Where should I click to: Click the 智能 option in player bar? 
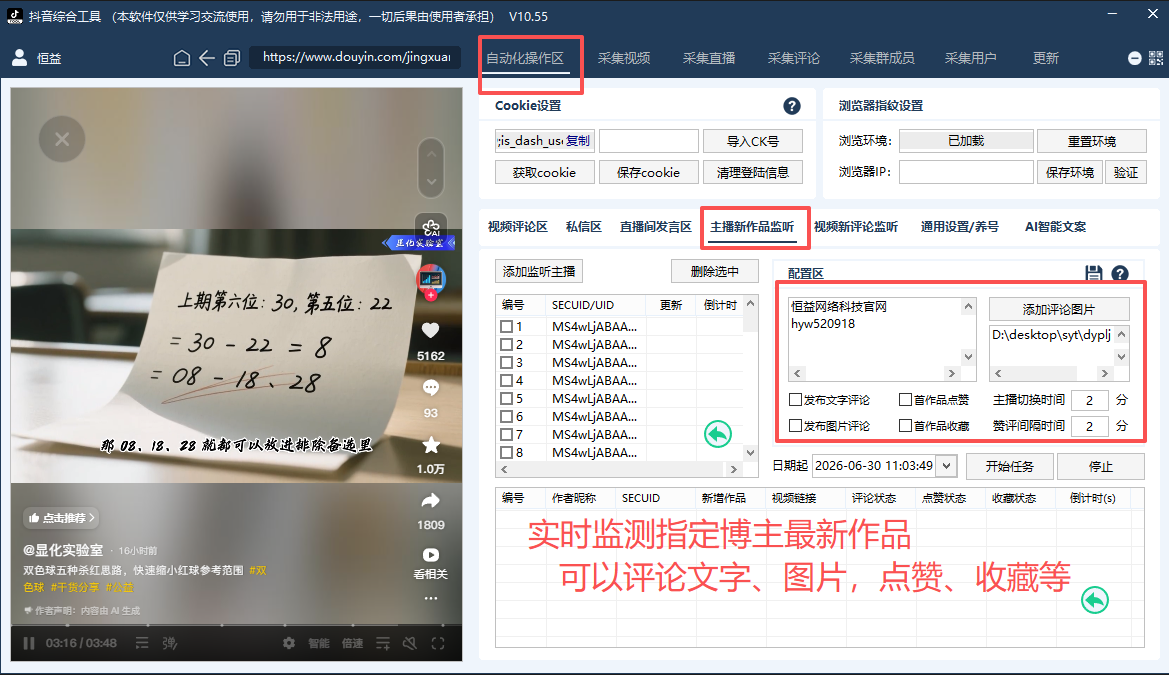pyautogui.click(x=319, y=643)
